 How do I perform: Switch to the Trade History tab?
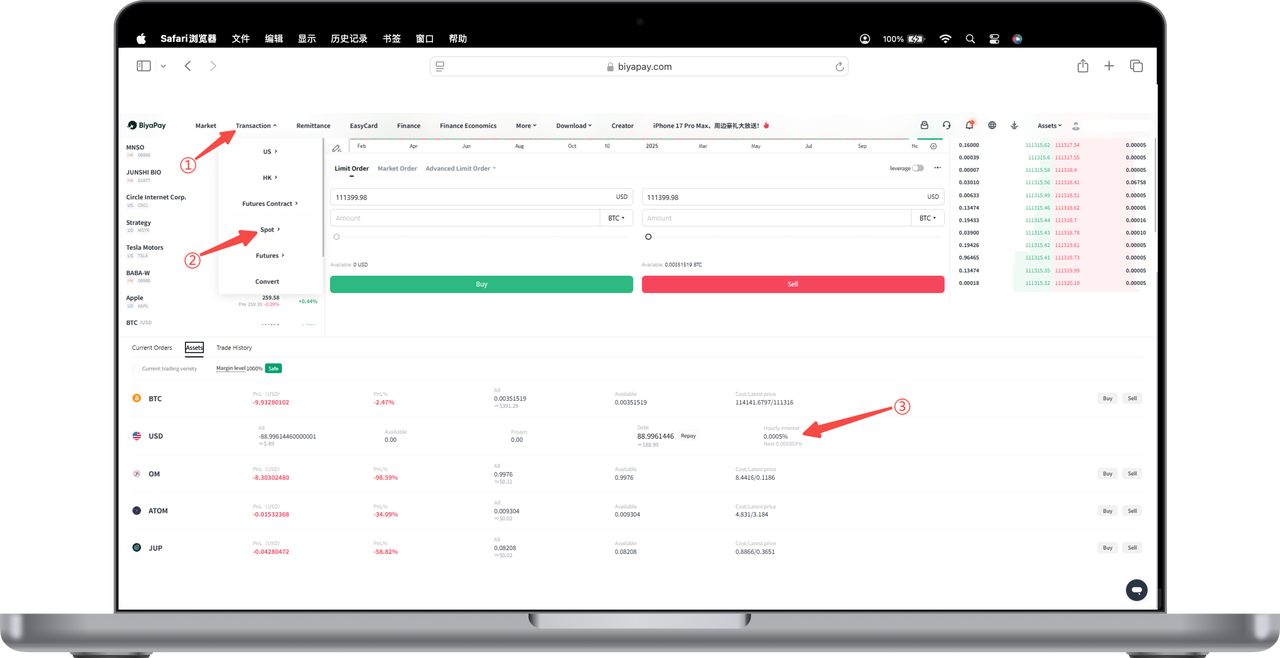[234, 348]
